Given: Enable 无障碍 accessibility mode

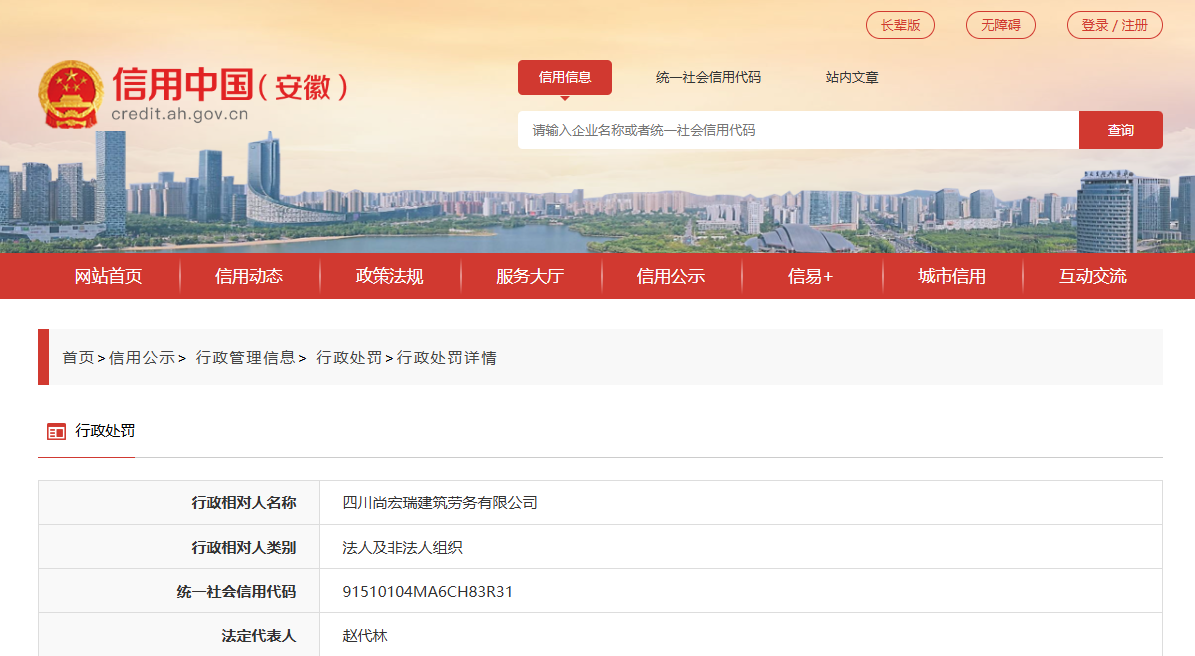Looking at the screenshot, I should click(x=1000, y=25).
